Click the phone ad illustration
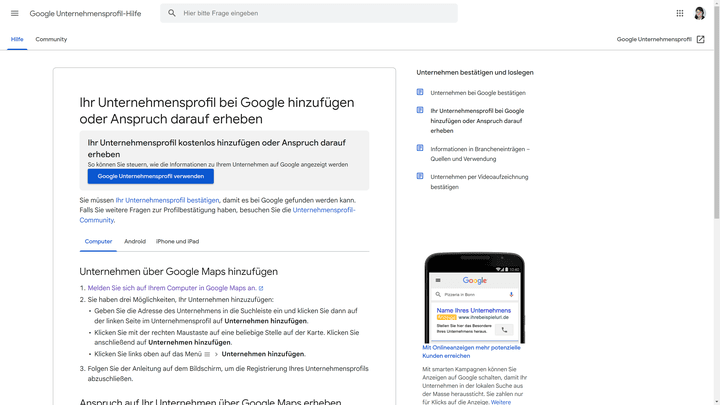Screen dimensions: 720x405 (474, 298)
